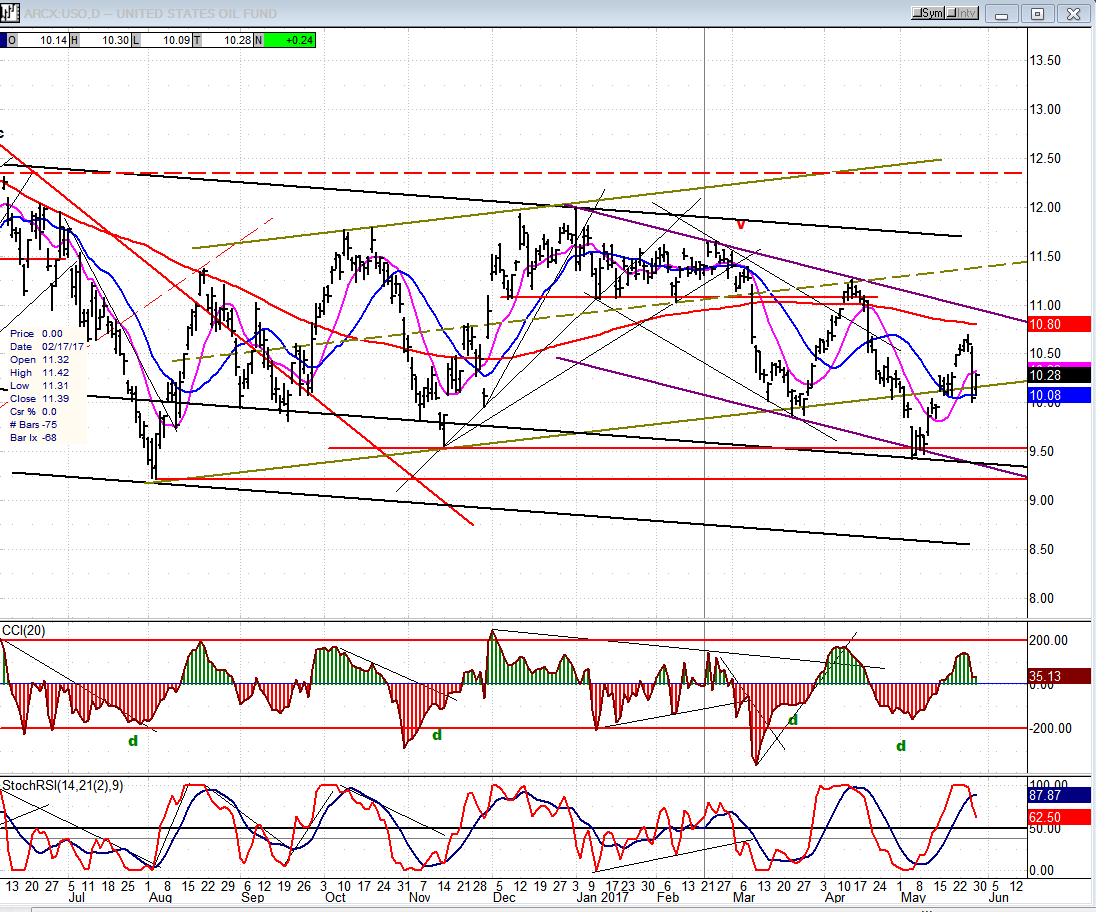1096x912 pixels.
Task: Click the StochRSI 62.50 value label
Action: tap(1059, 817)
